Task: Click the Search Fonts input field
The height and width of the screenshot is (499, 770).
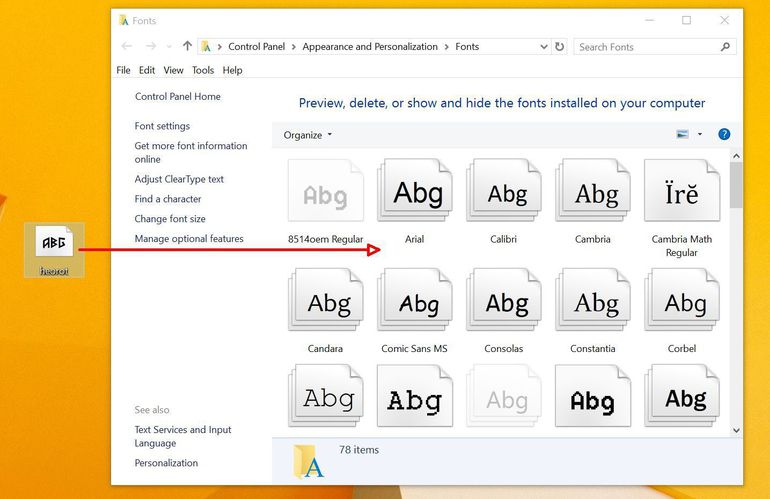Action: click(x=655, y=47)
